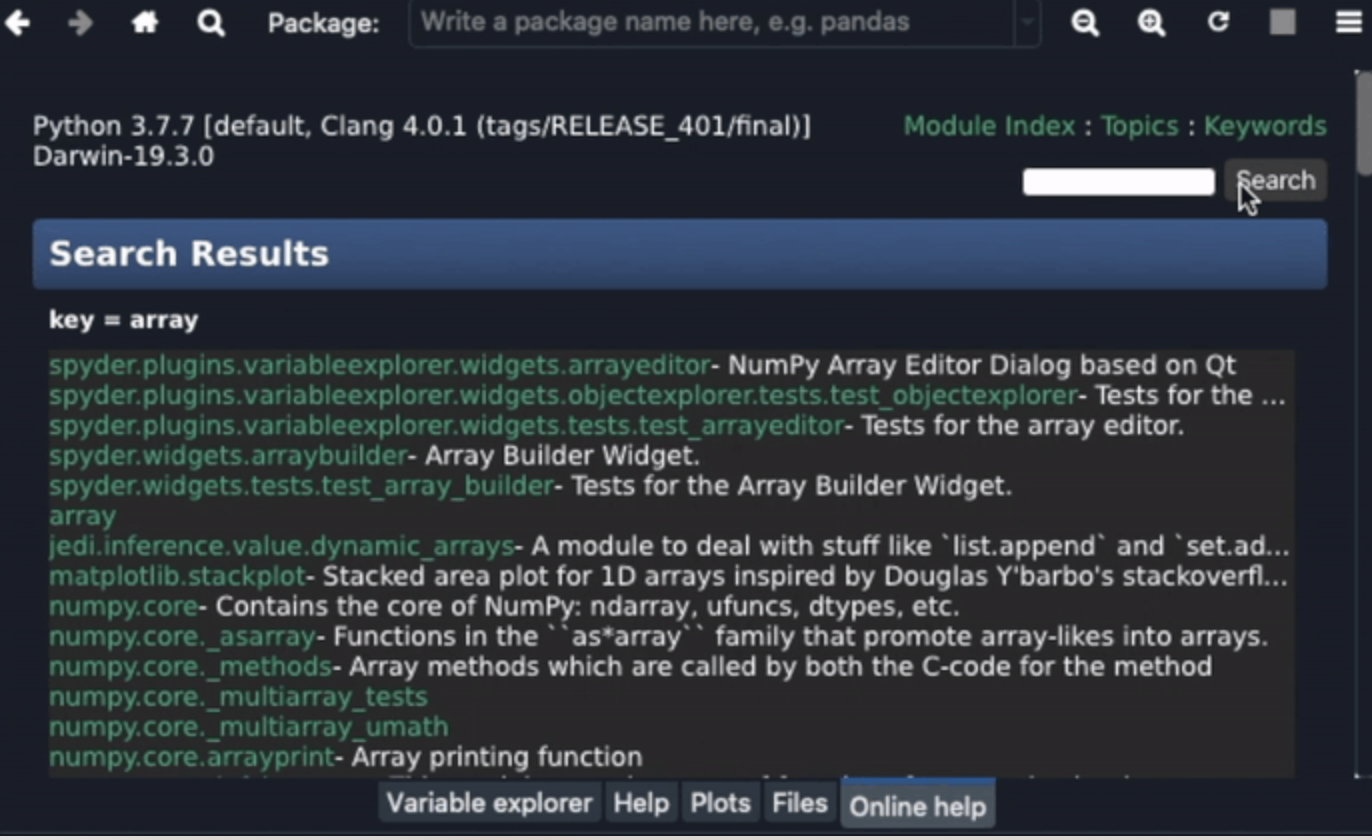1372x840 pixels.
Task: Switch to the Files tab
Action: [798, 802]
